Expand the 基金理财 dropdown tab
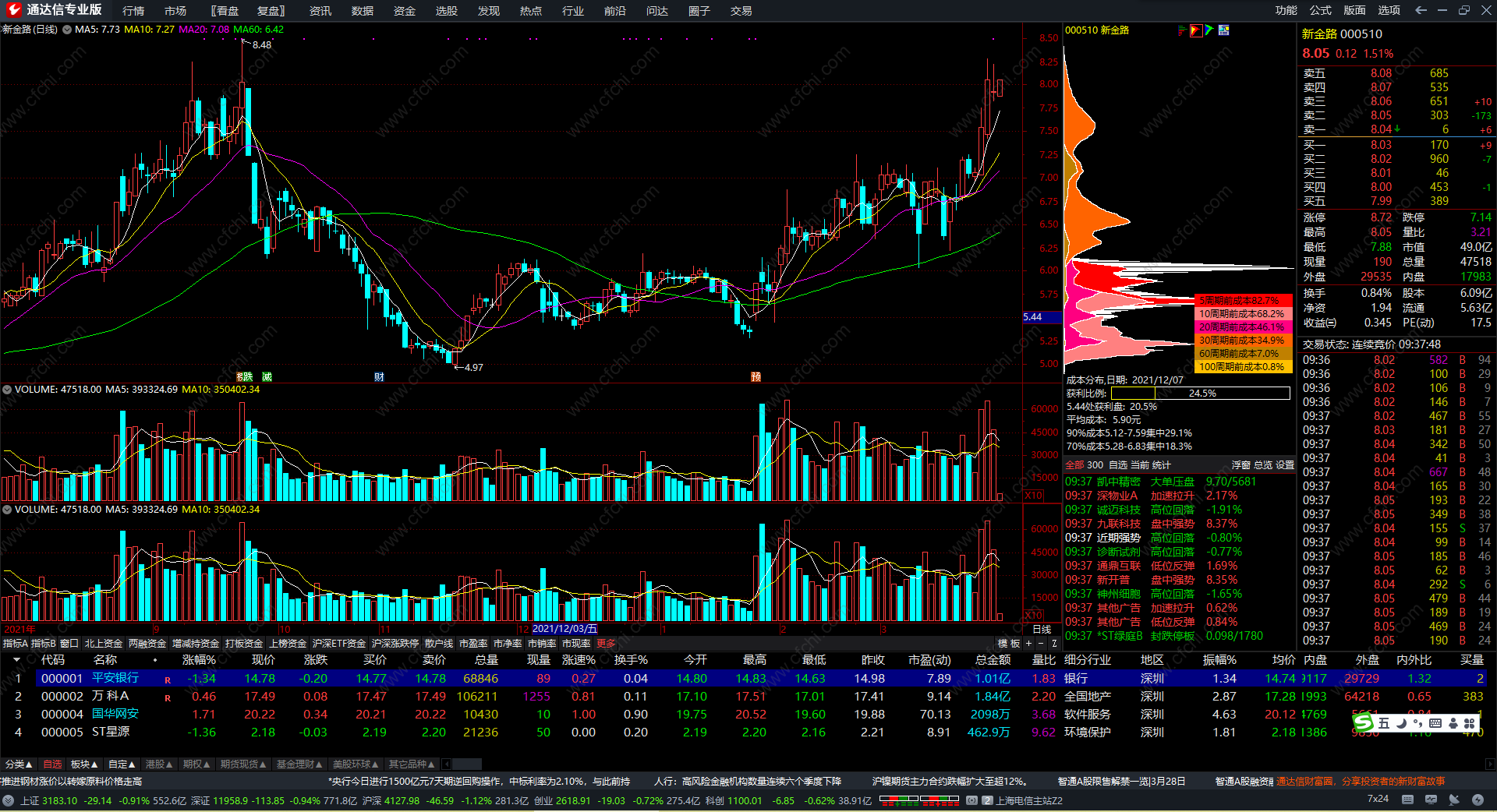 299,764
